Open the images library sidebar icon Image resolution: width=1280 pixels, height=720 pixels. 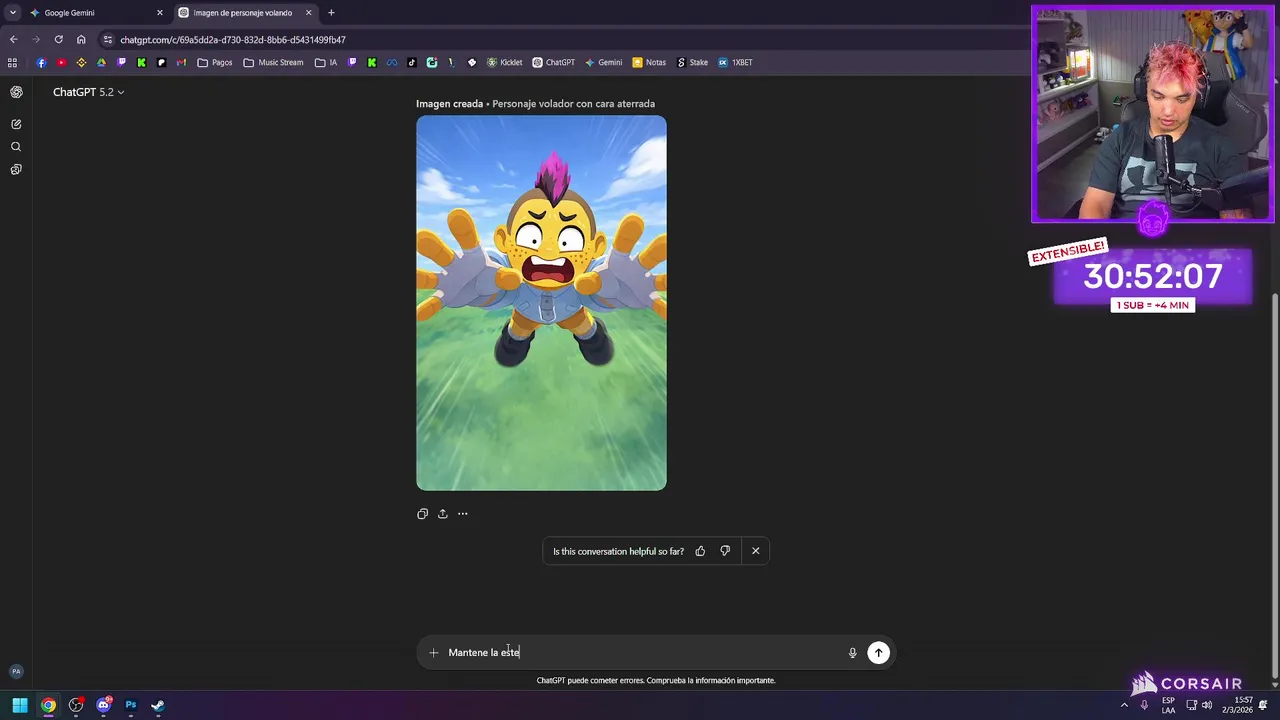click(x=16, y=170)
